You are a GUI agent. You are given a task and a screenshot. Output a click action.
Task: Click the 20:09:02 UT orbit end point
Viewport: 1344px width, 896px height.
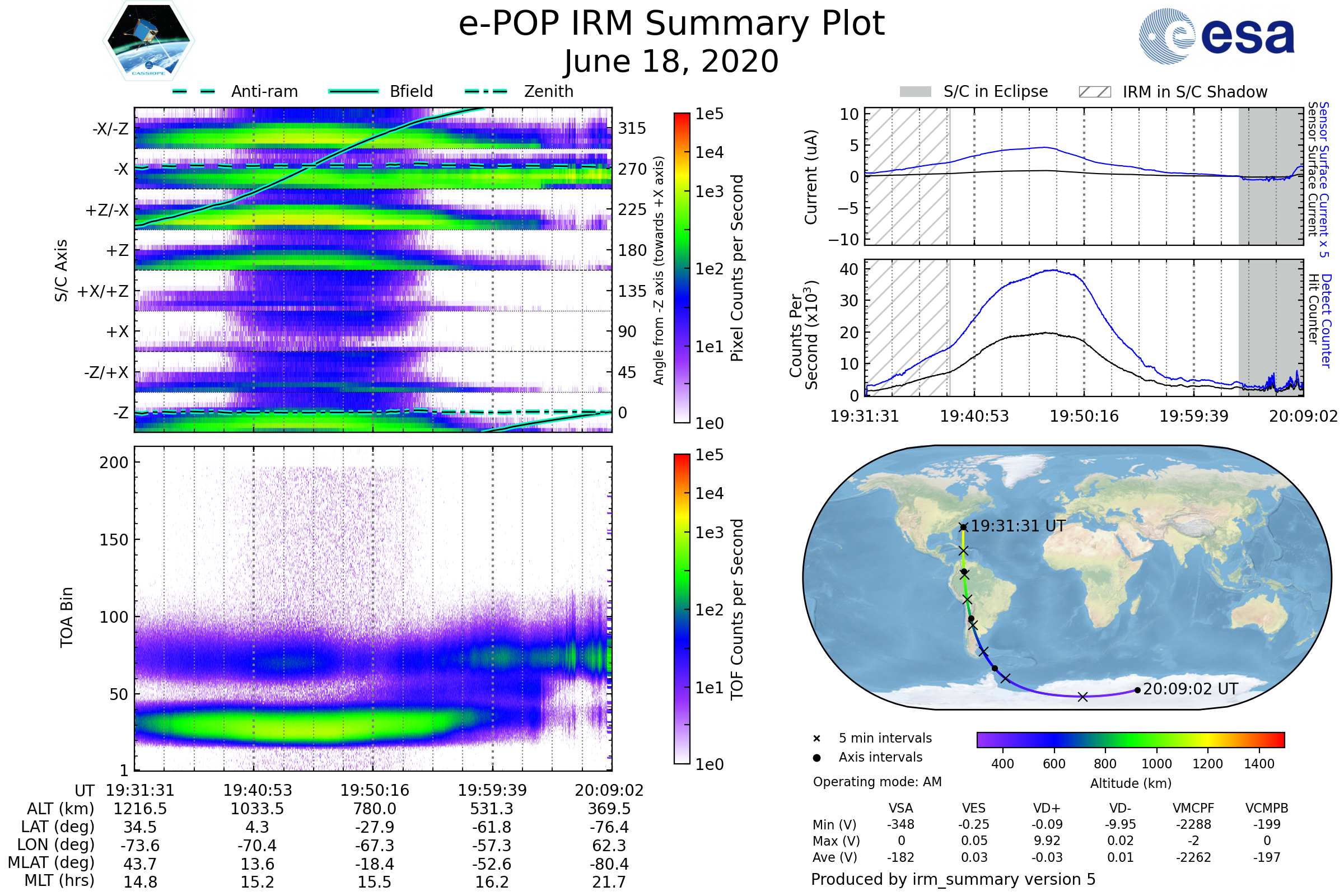pyautogui.click(x=1137, y=690)
